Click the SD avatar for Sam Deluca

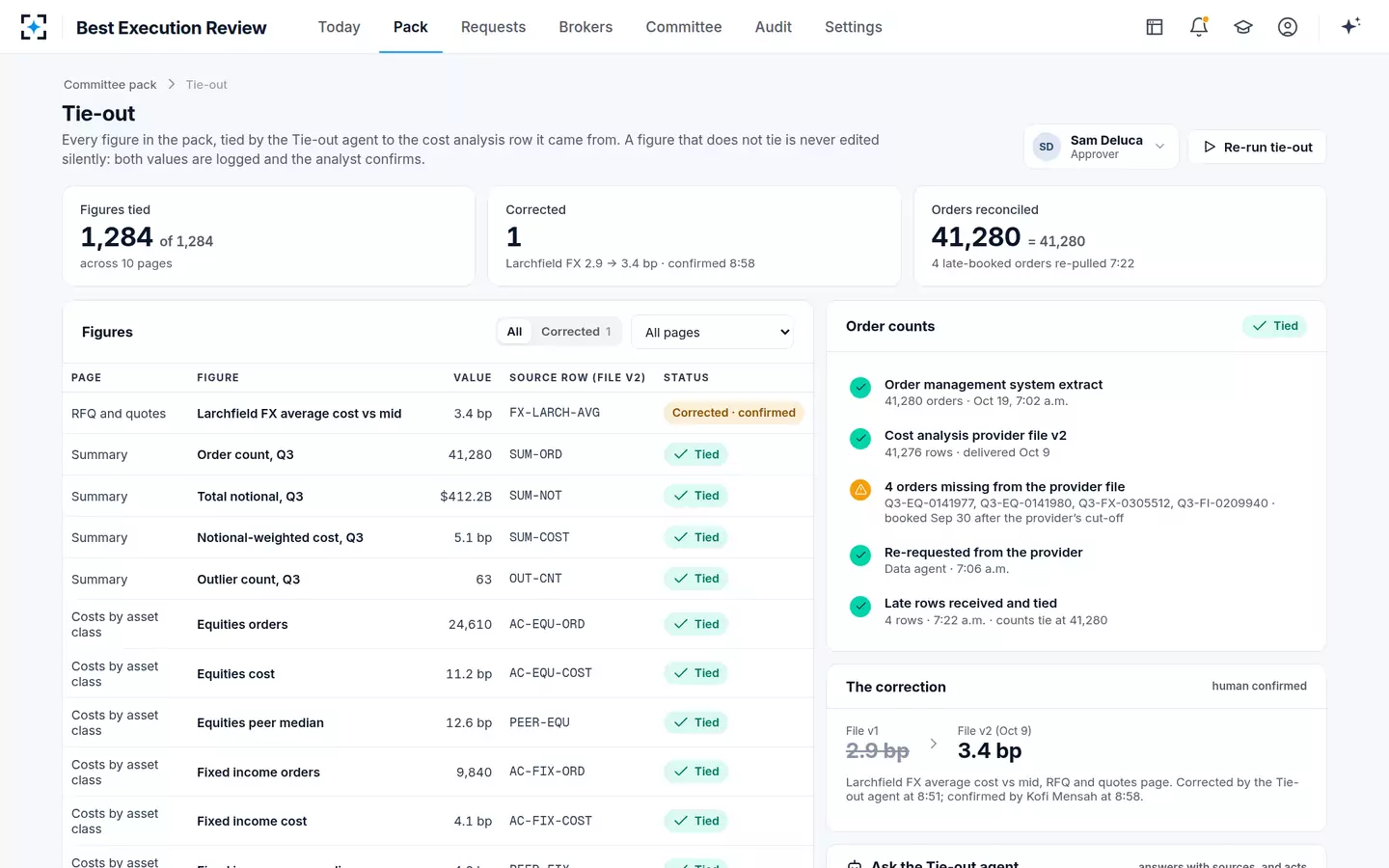(x=1047, y=147)
